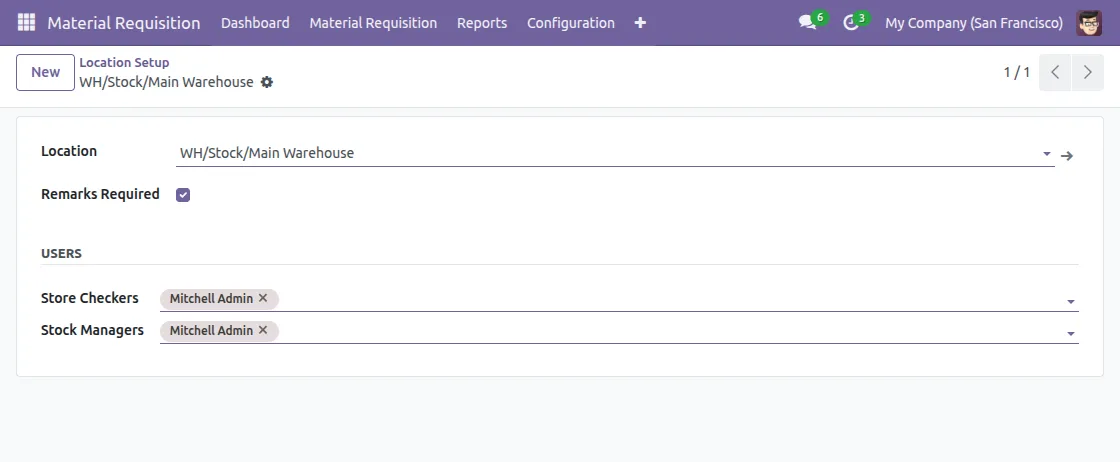Open the Location record via arrow icon
1120x462 pixels.
coord(1067,155)
